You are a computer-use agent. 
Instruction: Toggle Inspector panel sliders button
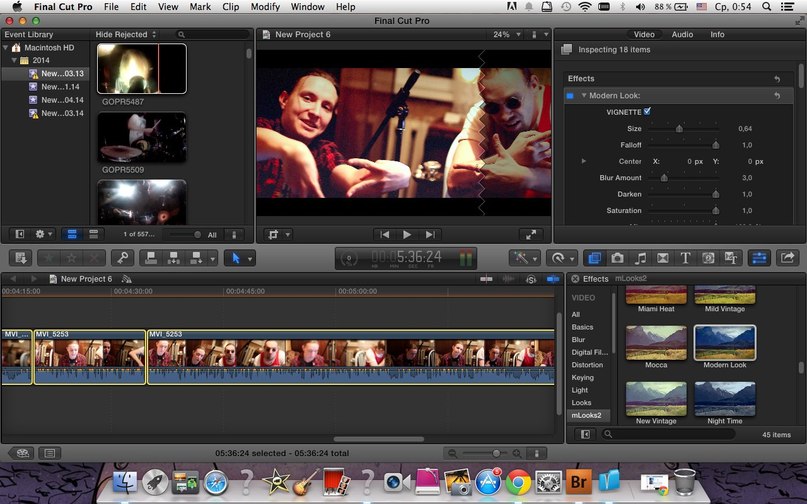click(759, 257)
